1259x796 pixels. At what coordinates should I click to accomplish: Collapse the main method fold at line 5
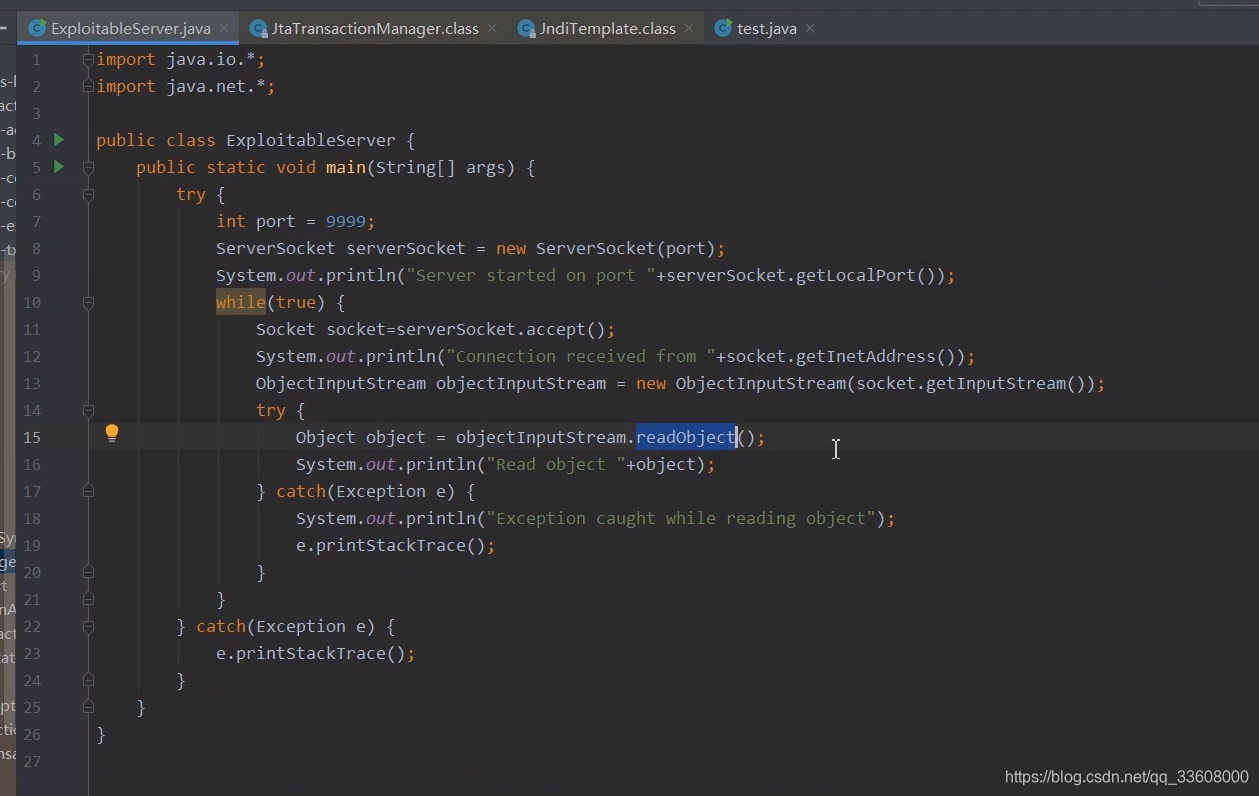click(88, 168)
